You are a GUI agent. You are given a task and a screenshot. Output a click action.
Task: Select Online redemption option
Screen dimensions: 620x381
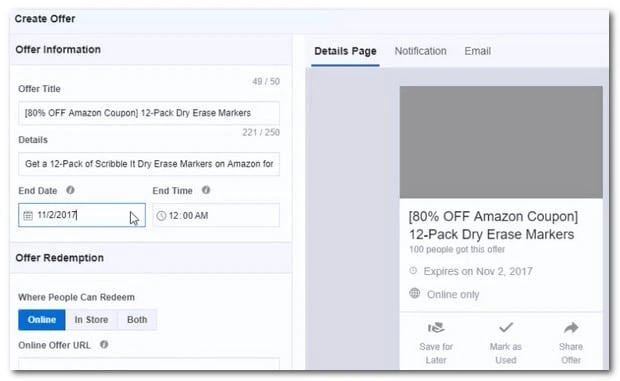tap(42, 320)
